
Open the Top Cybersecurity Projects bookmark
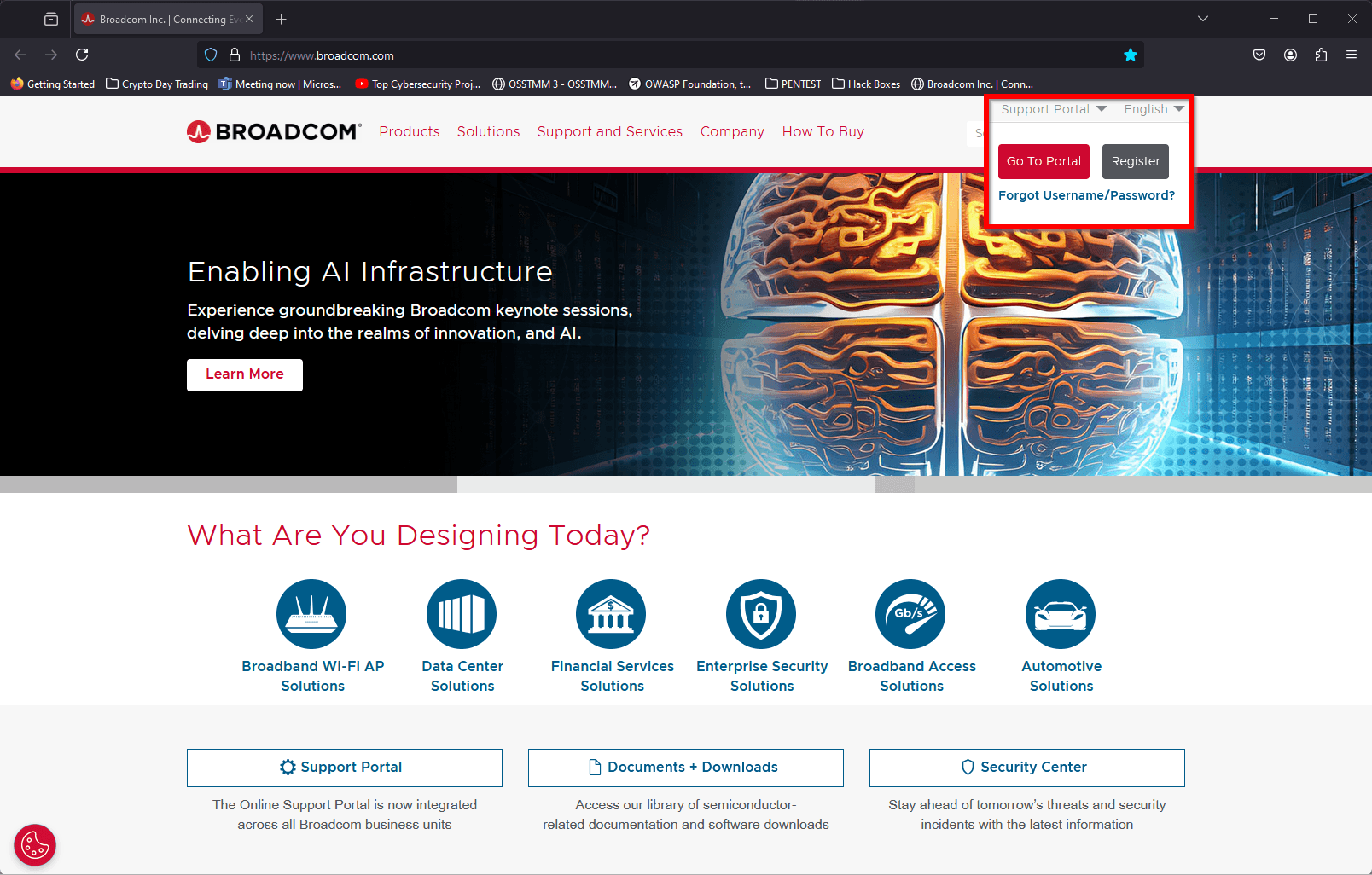[x=418, y=84]
